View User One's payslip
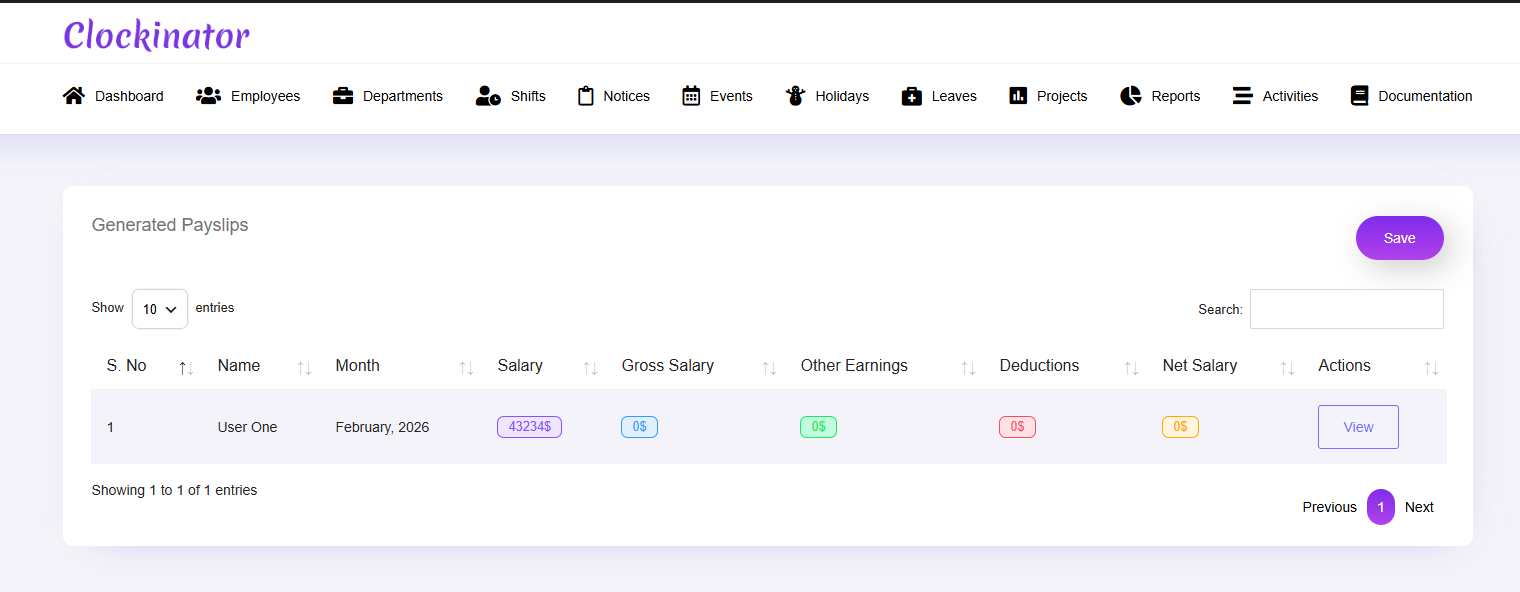 [x=1358, y=427]
